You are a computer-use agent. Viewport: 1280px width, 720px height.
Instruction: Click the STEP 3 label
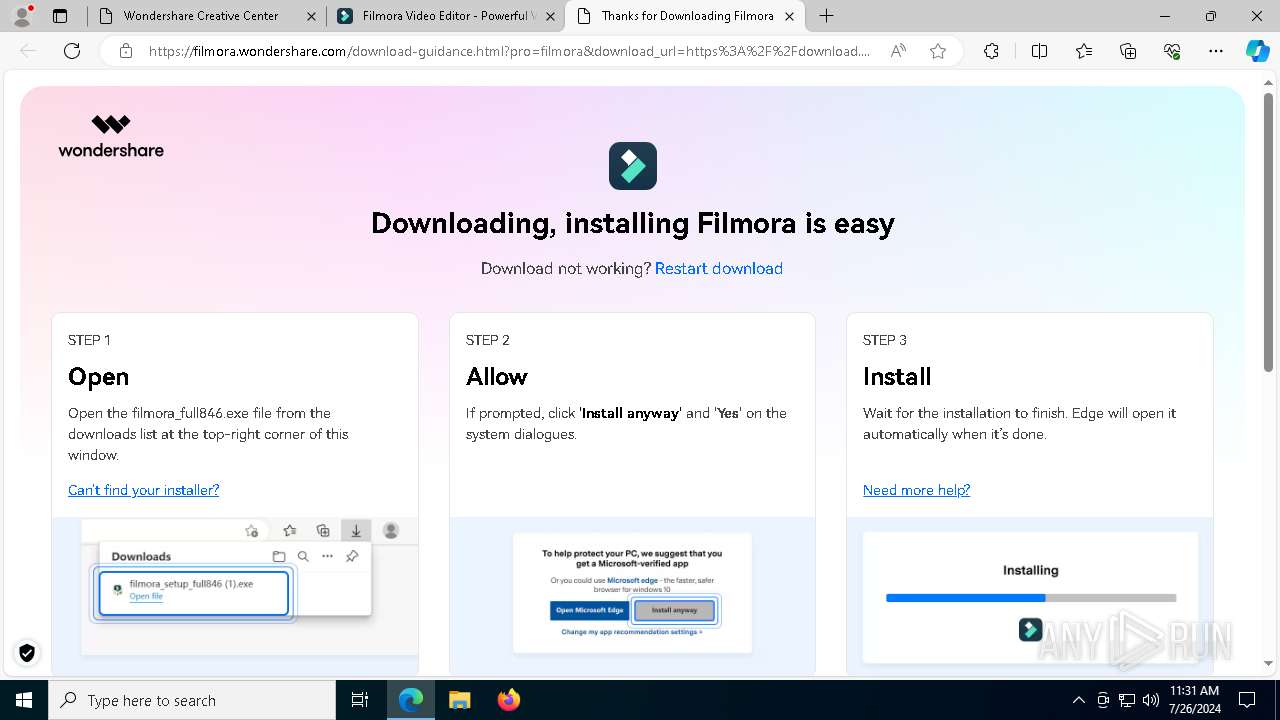click(x=885, y=340)
